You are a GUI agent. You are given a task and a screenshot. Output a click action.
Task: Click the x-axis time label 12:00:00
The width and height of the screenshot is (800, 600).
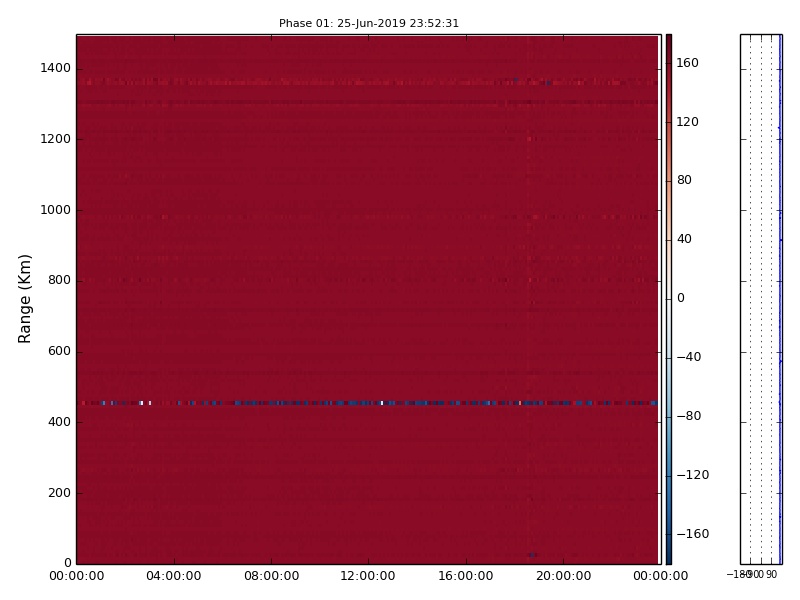(368, 576)
